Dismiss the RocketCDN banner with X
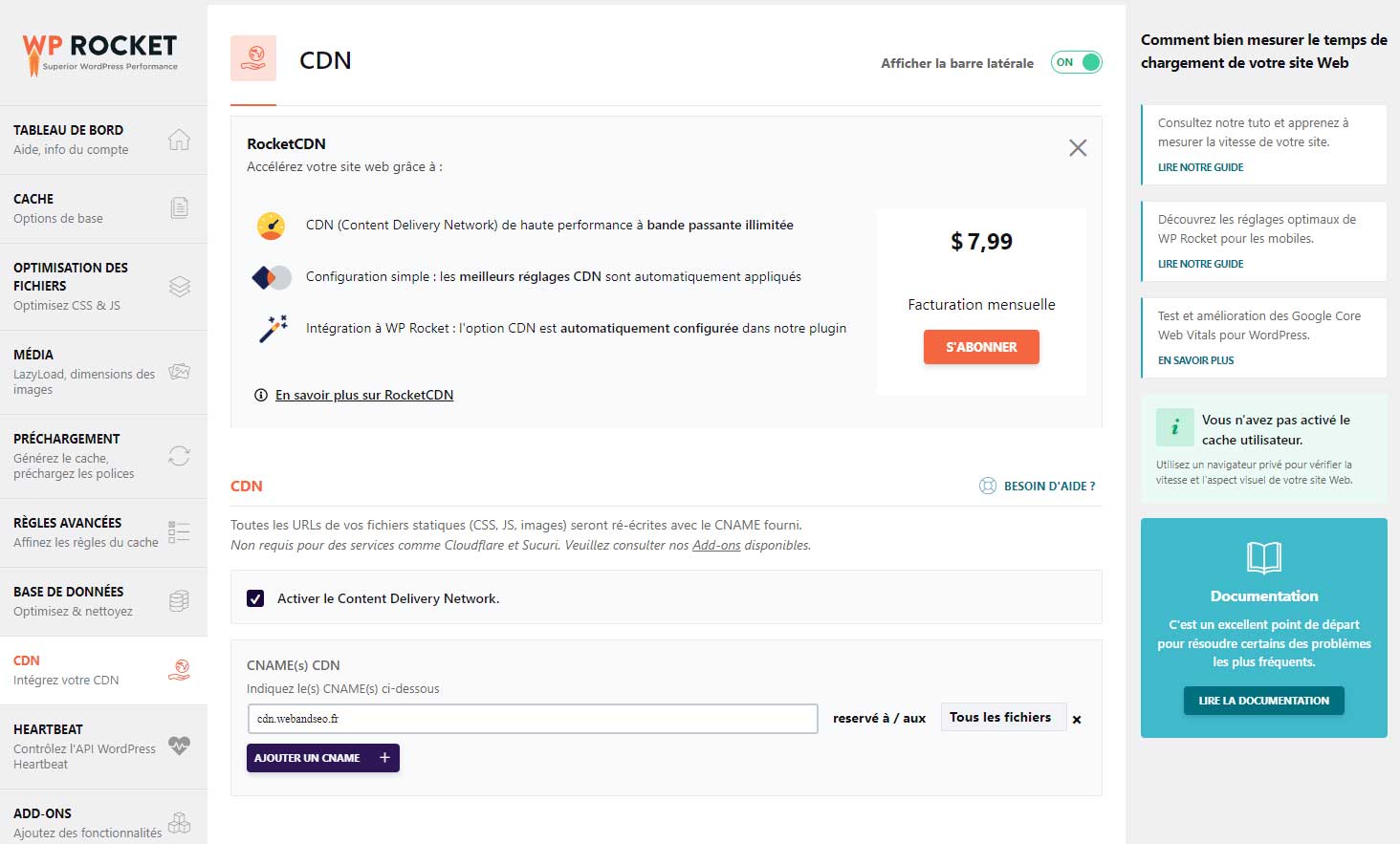1400x844 pixels. point(1078,148)
